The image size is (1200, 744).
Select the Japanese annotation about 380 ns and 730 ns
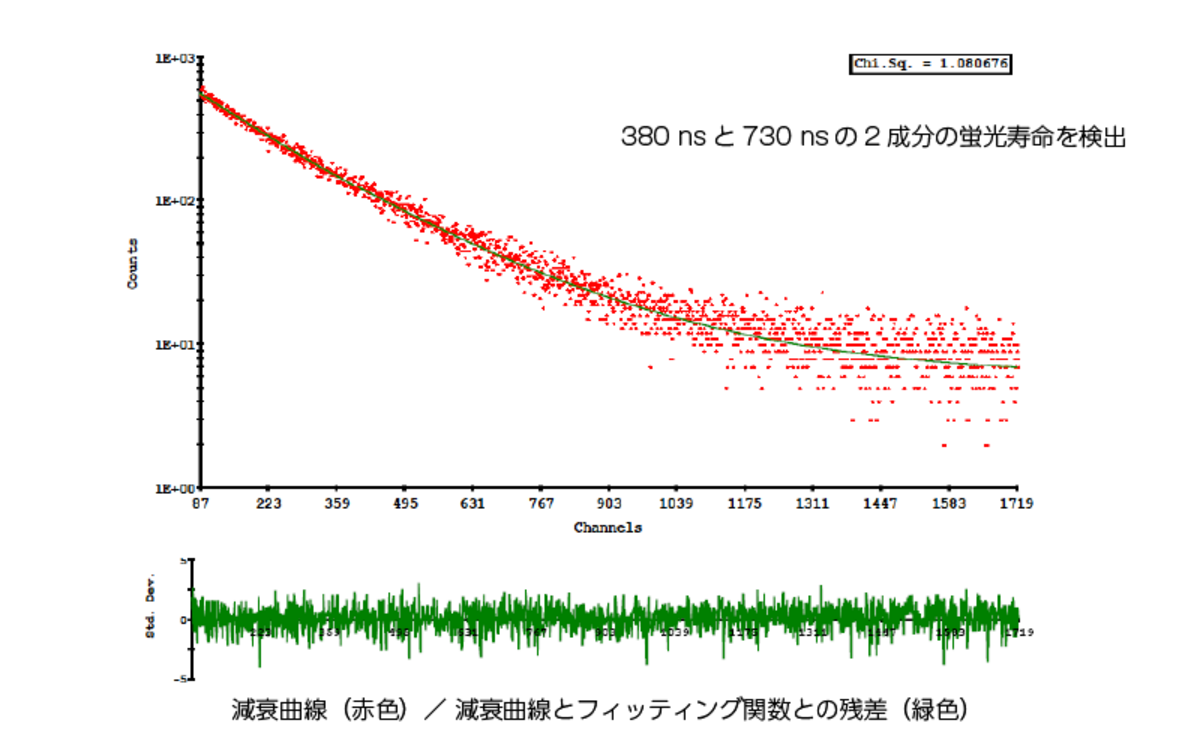[855, 136]
